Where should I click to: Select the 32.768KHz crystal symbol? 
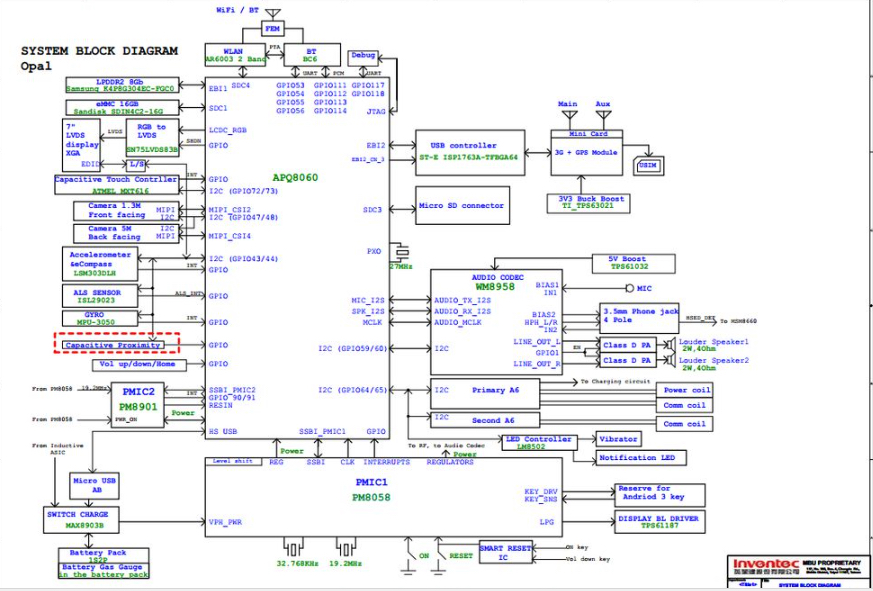click(x=291, y=548)
